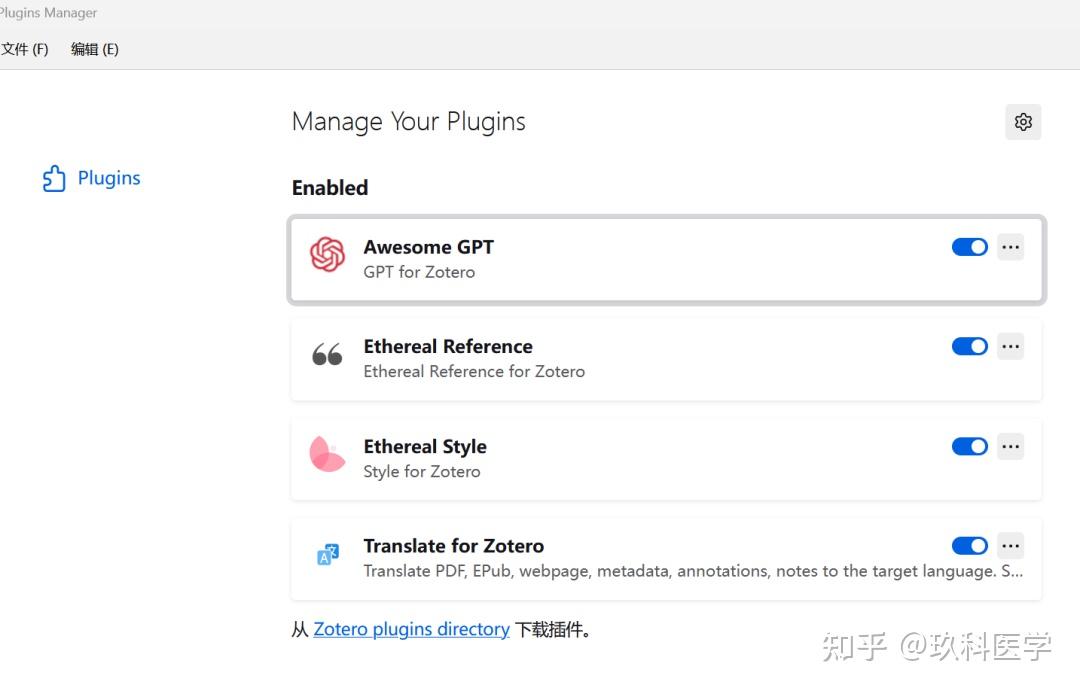Disable the Awesome GPT plugin toggle
1080x691 pixels.
tap(969, 247)
